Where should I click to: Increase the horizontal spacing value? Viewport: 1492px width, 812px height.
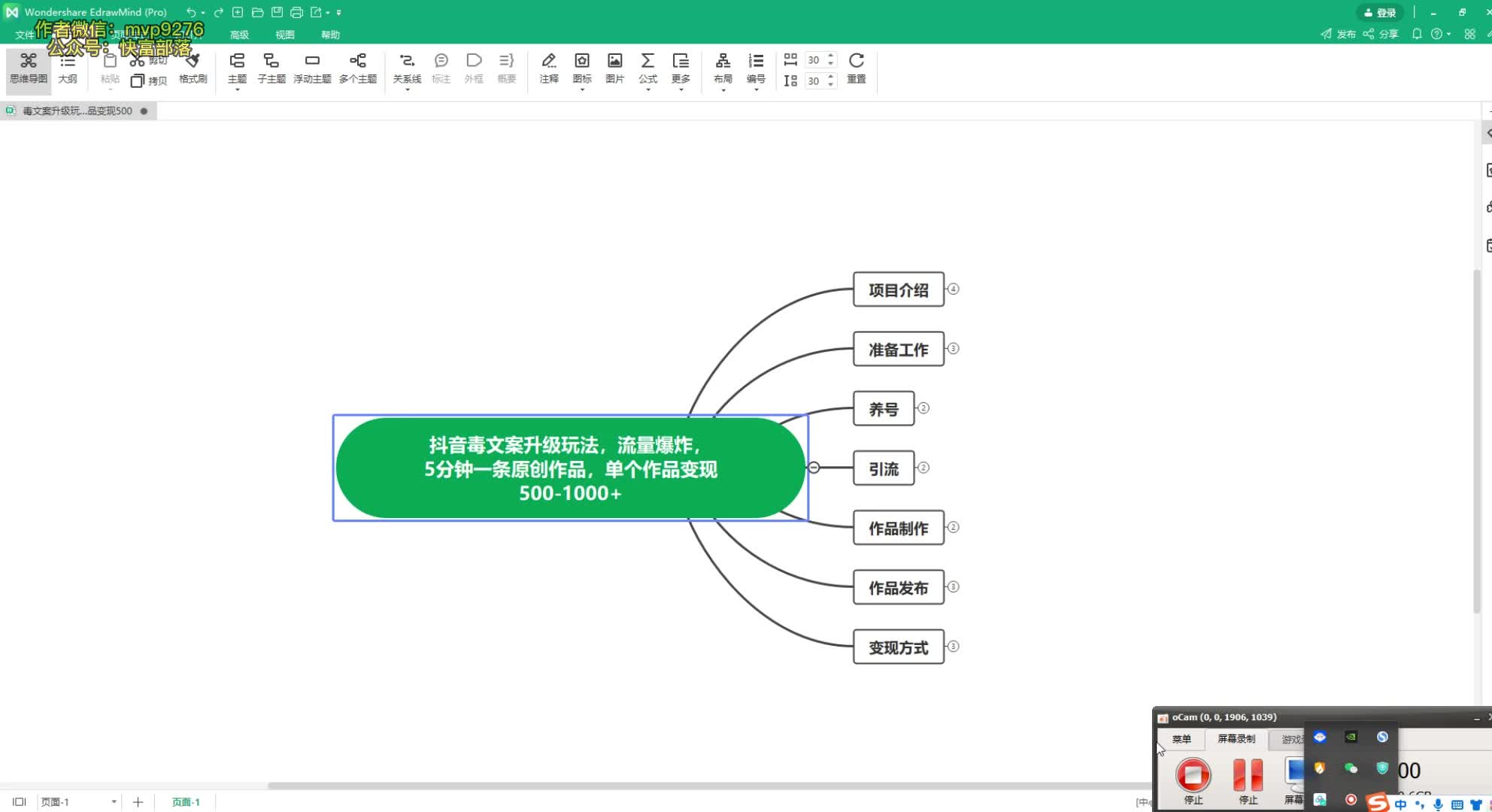[831, 56]
